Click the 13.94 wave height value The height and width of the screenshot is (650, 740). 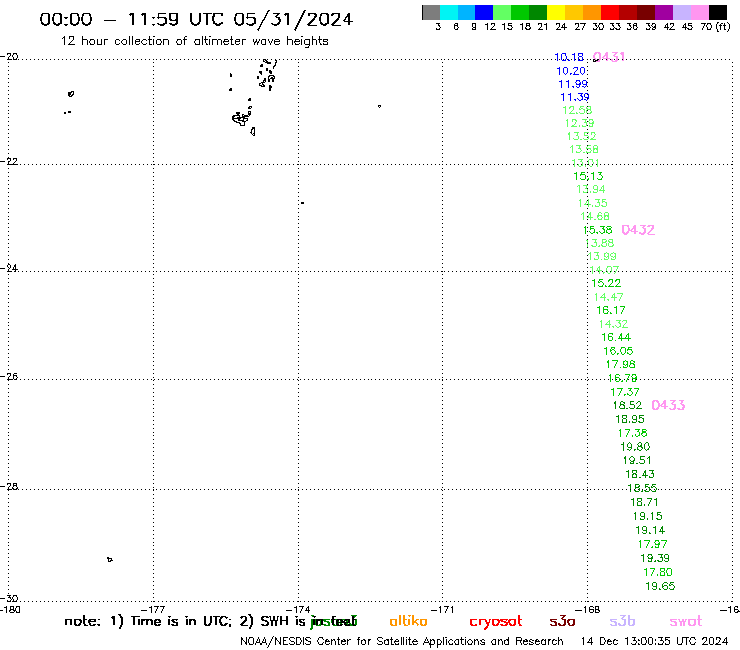point(591,189)
